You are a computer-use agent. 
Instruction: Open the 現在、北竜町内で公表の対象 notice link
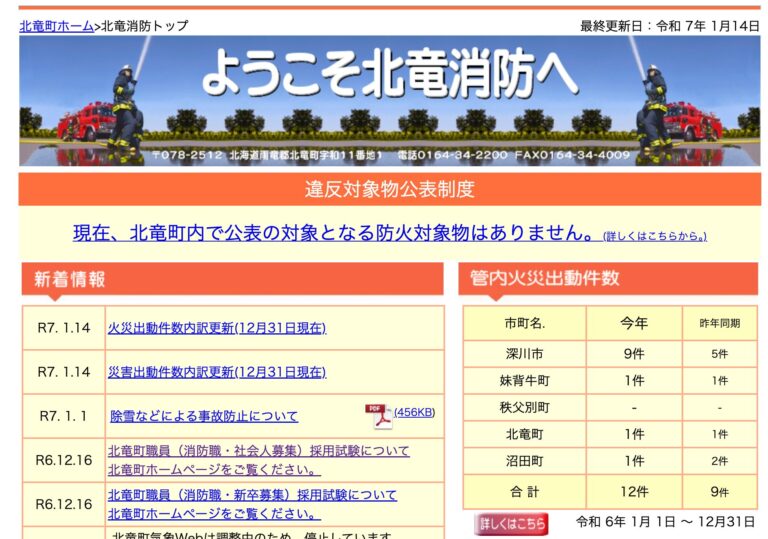[x=335, y=233]
